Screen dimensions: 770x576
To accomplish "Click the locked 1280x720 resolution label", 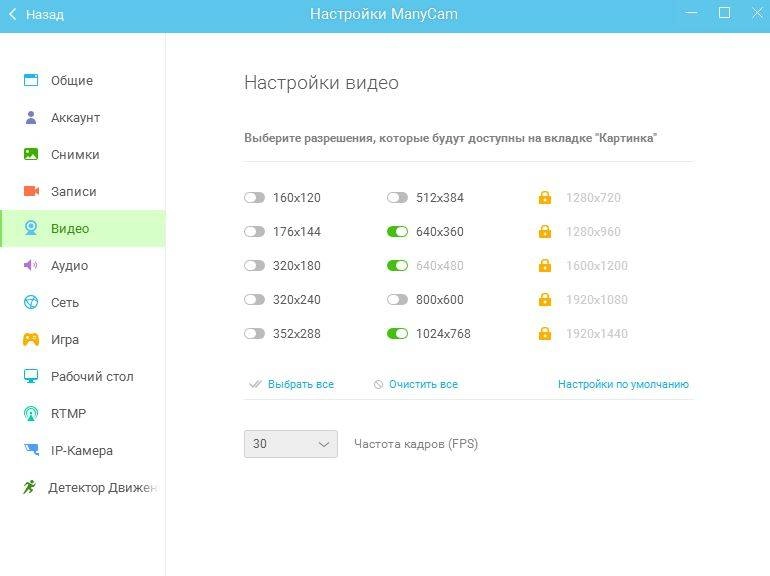I will point(593,197).
